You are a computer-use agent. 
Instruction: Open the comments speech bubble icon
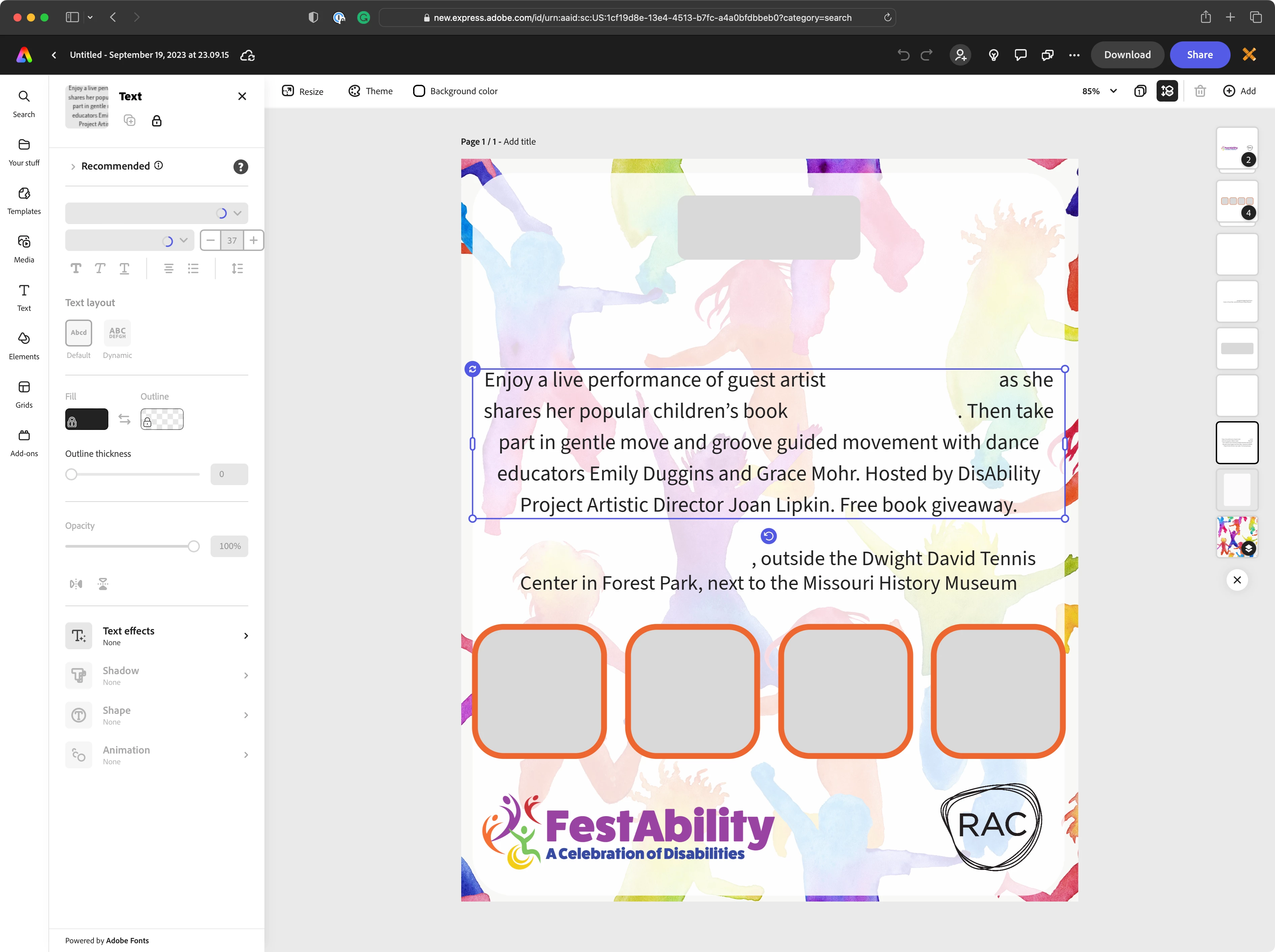(1020, 55)
